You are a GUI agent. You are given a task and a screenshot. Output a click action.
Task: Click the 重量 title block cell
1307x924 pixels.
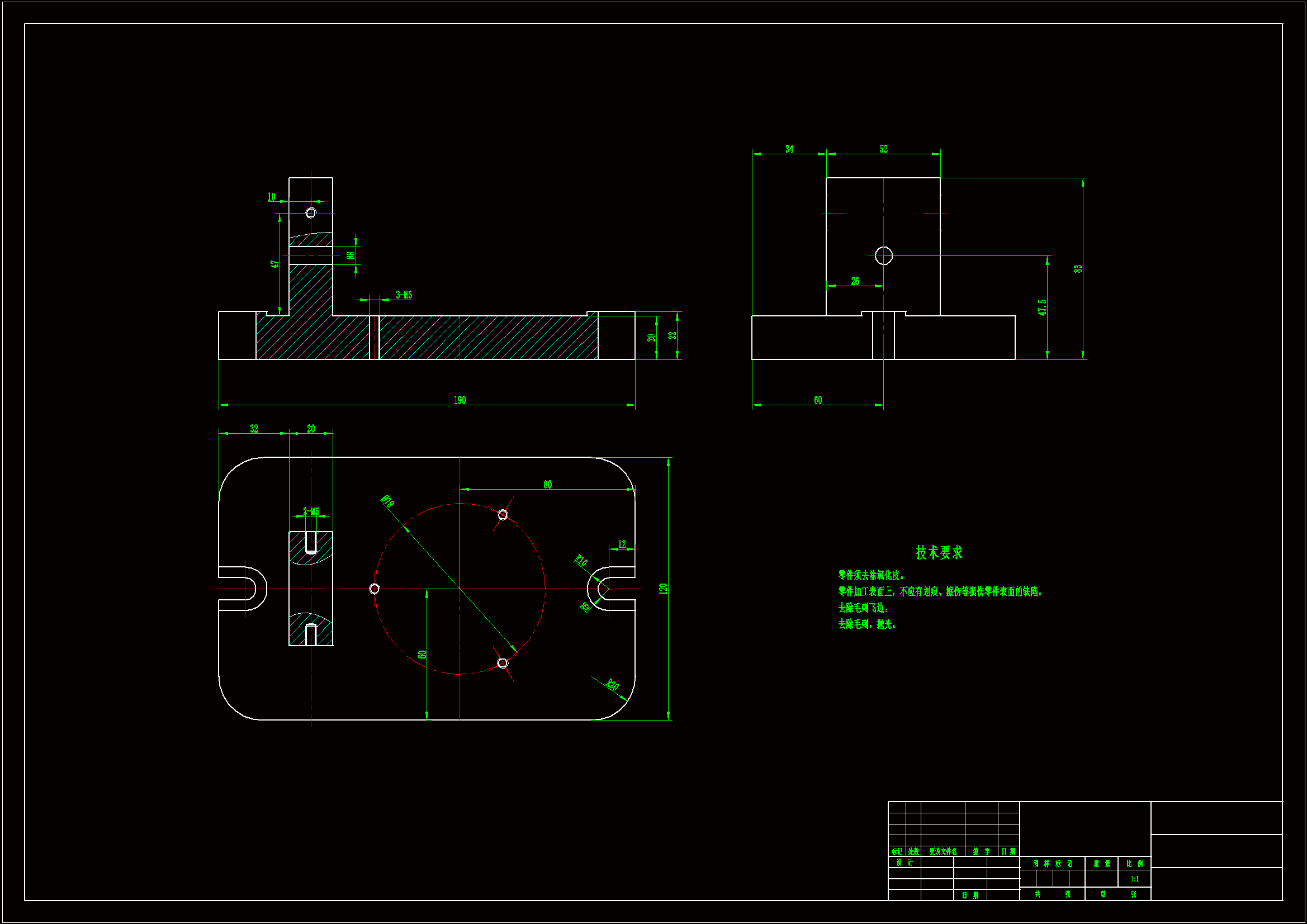pos(1101,864)
